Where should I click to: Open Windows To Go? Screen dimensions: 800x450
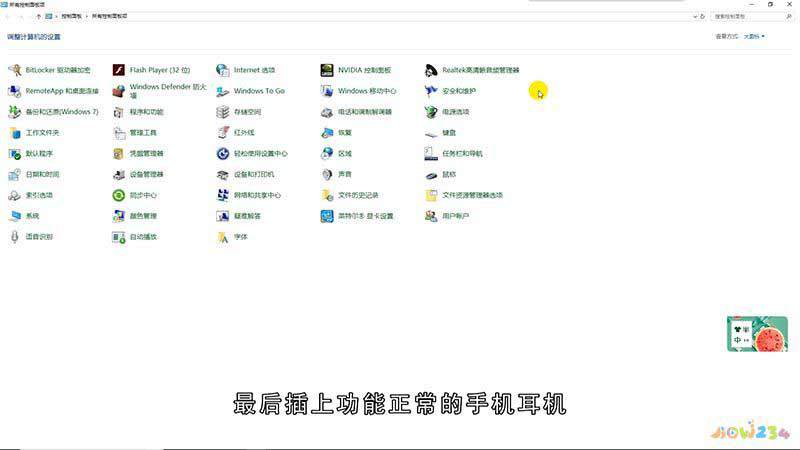[251, 91]
